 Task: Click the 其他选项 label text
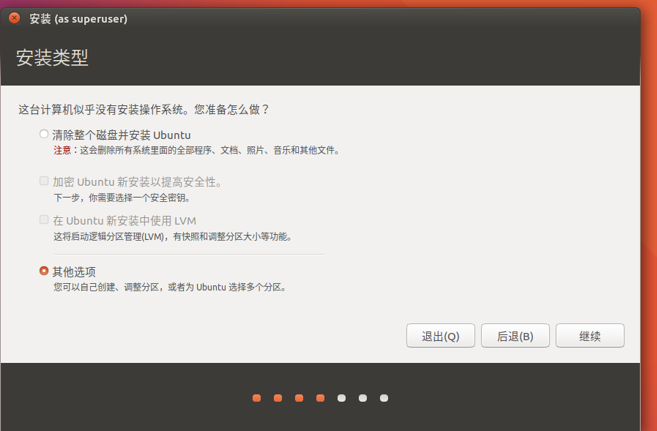click(74, 272)
